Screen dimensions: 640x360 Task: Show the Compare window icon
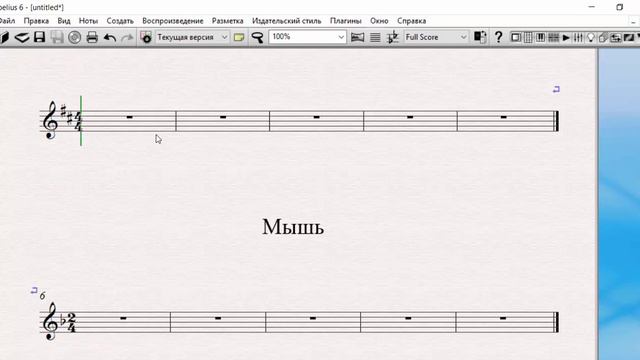pyautogui.click(x=616, y=38)
